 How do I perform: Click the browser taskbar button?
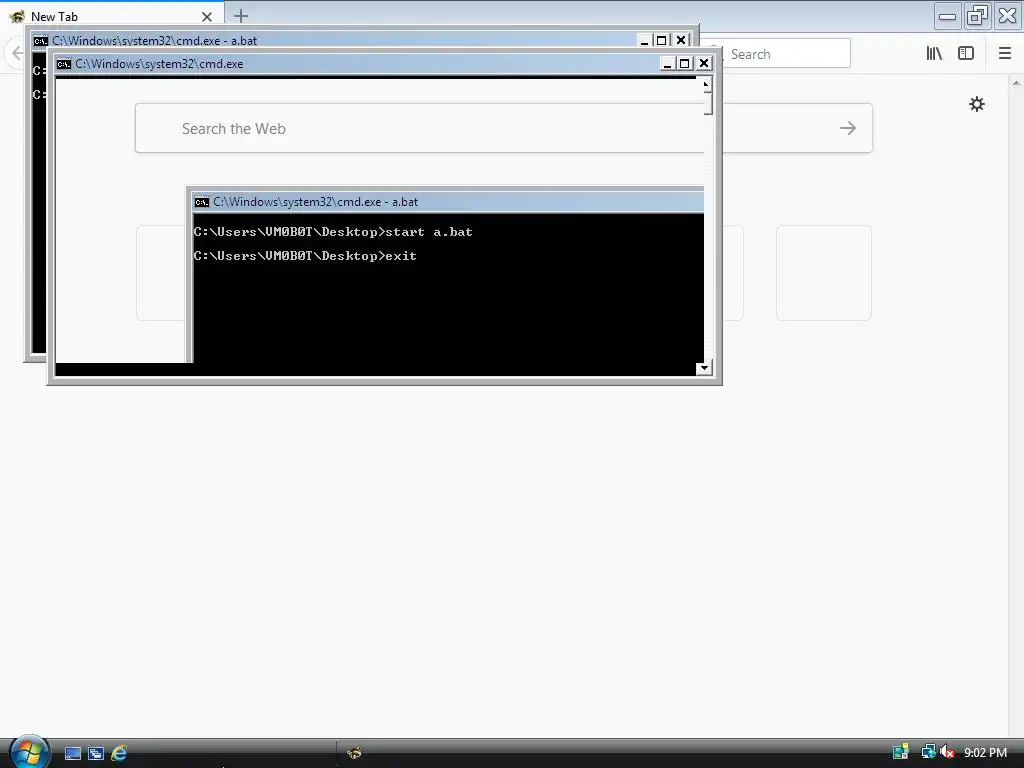pyautogui.click(x=354, y=753)
